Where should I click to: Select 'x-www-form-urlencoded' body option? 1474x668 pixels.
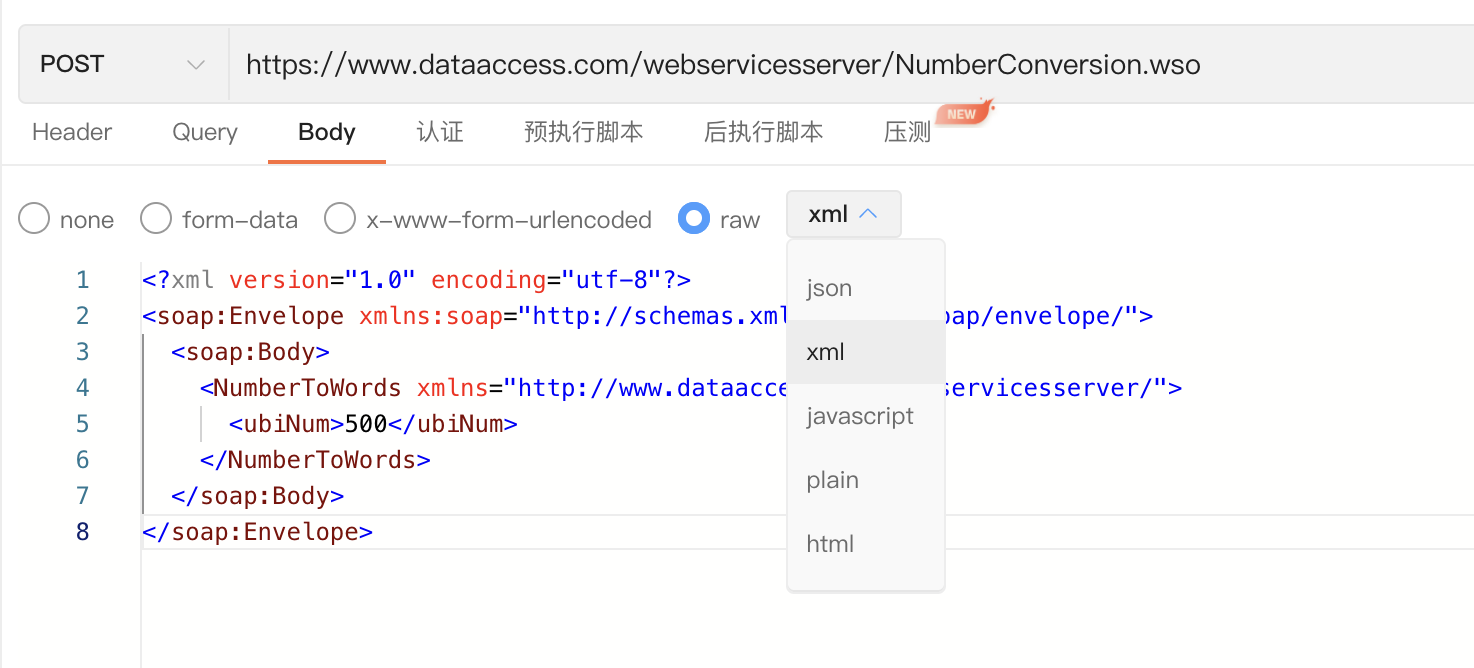point(340,218)
